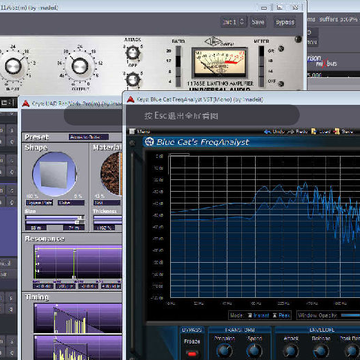Click the lower Timing graph
This screenshot has height=360, width=360.
(78, 348)
